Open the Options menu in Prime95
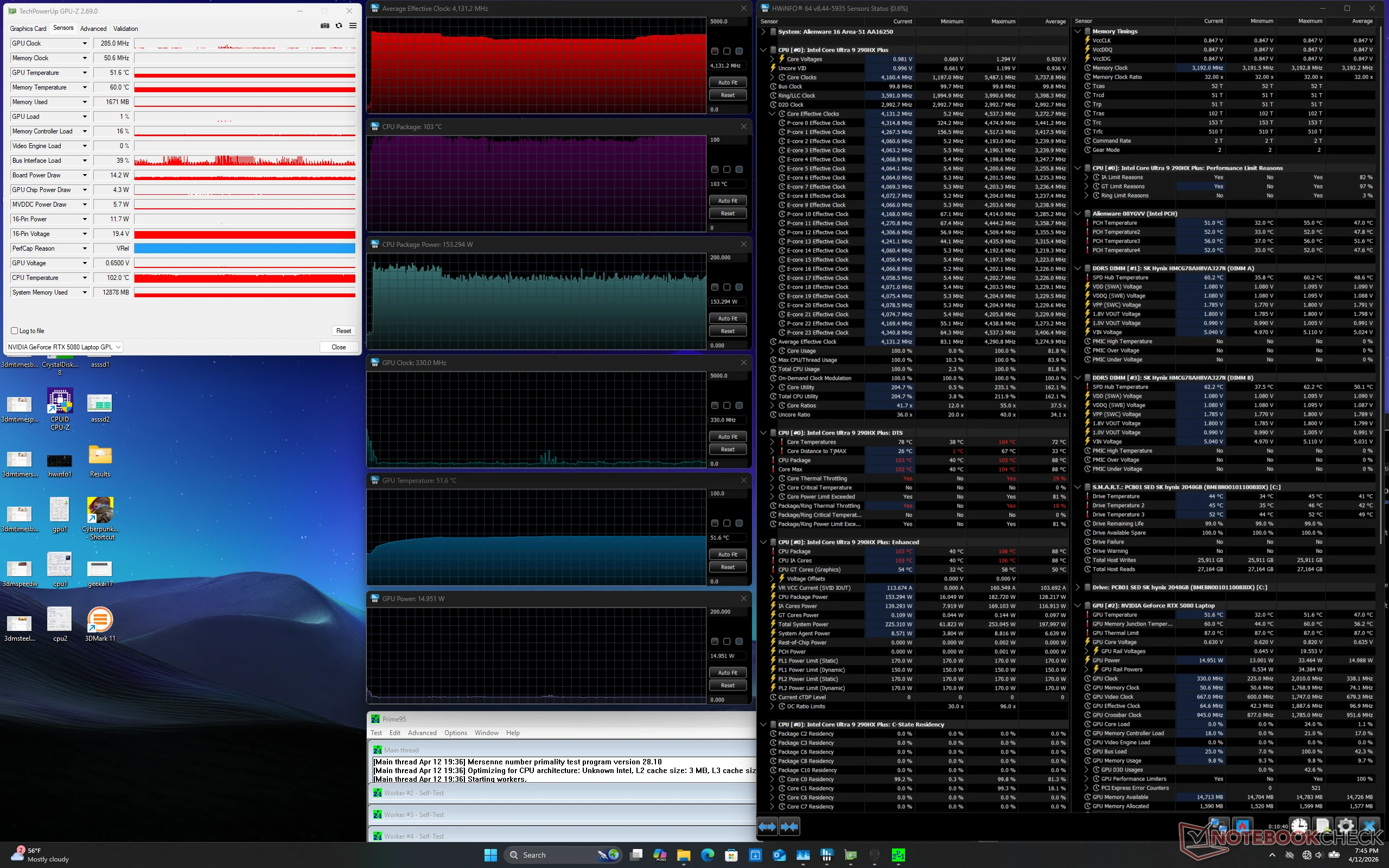The width and height of the screenshot is (1389, 868). click(456, 732)
